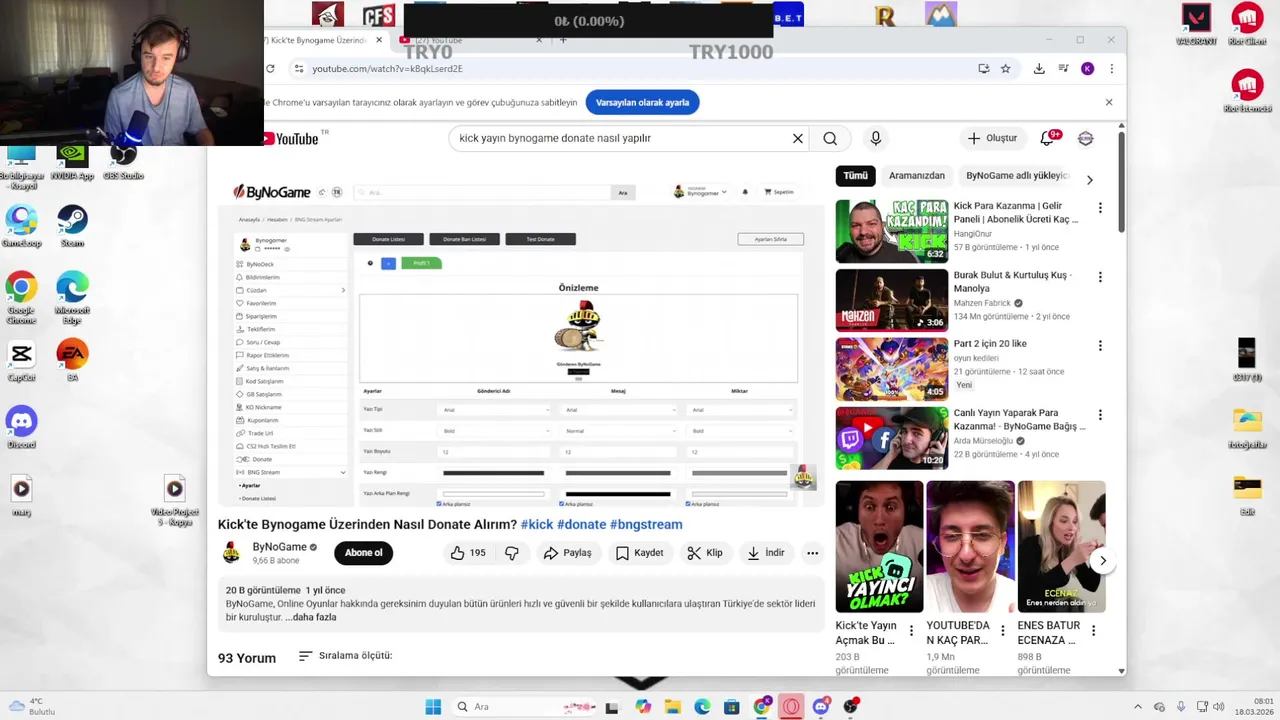1280x720 pixels.
Task: Open the ByNoGame channel name link
Action: point(279,547)
